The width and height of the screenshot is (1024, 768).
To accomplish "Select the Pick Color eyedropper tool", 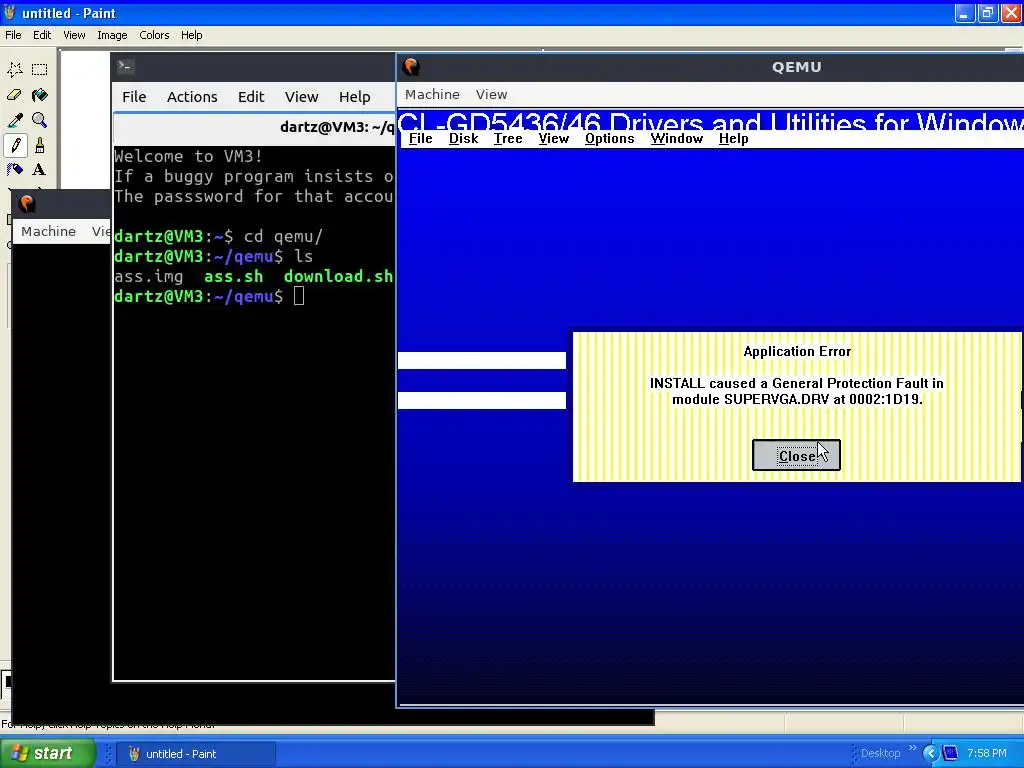I will [15, 120].
